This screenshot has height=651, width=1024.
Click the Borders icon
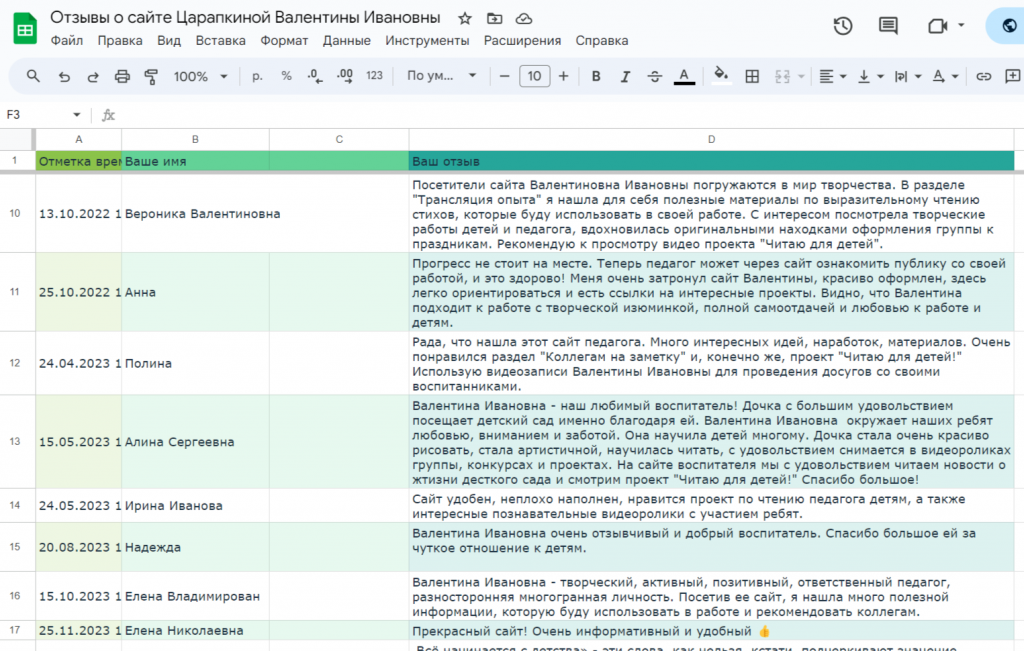tap(753, 76)
